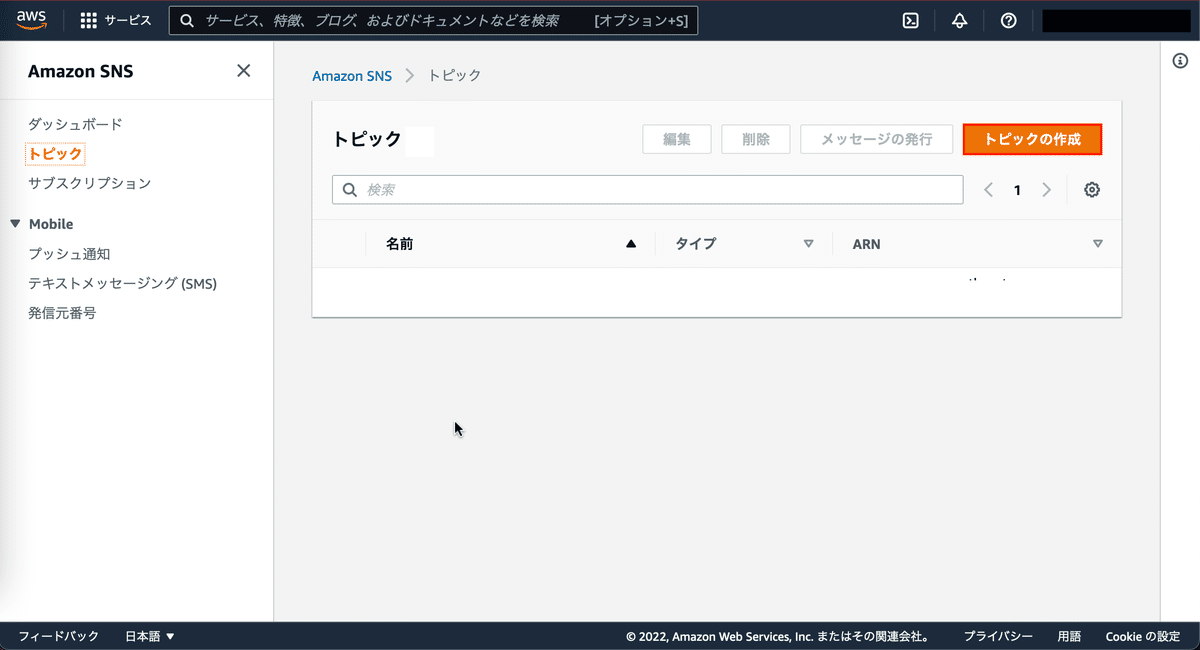Open the AWS home logo
This screenshot has width=1200, height=650.
(x=32, y=20)
